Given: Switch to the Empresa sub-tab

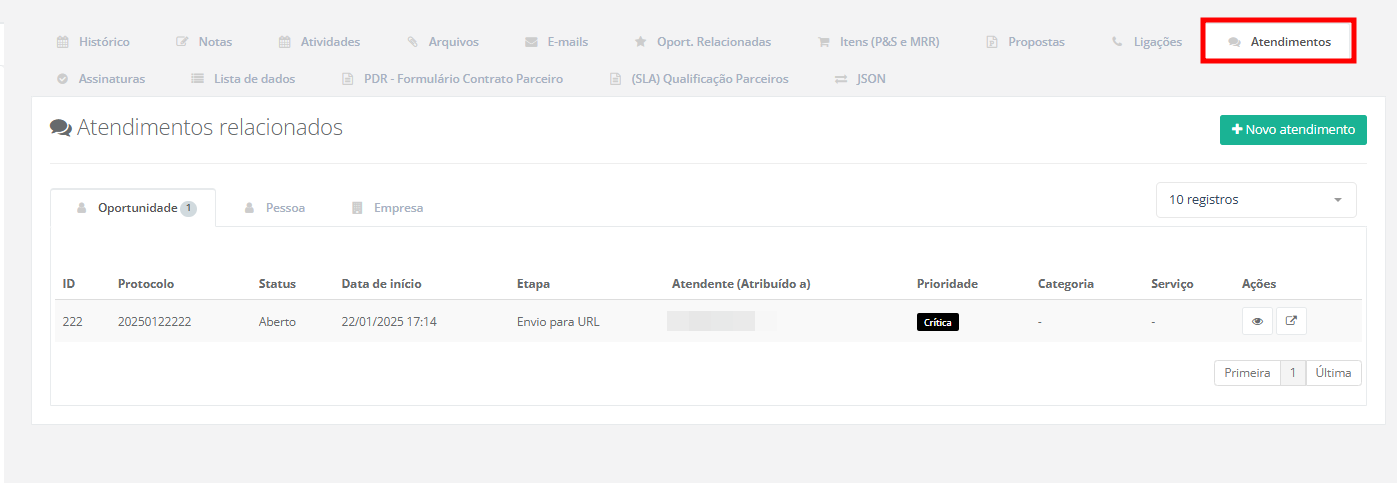Looking at the screenshot, I should coord(388,208).
